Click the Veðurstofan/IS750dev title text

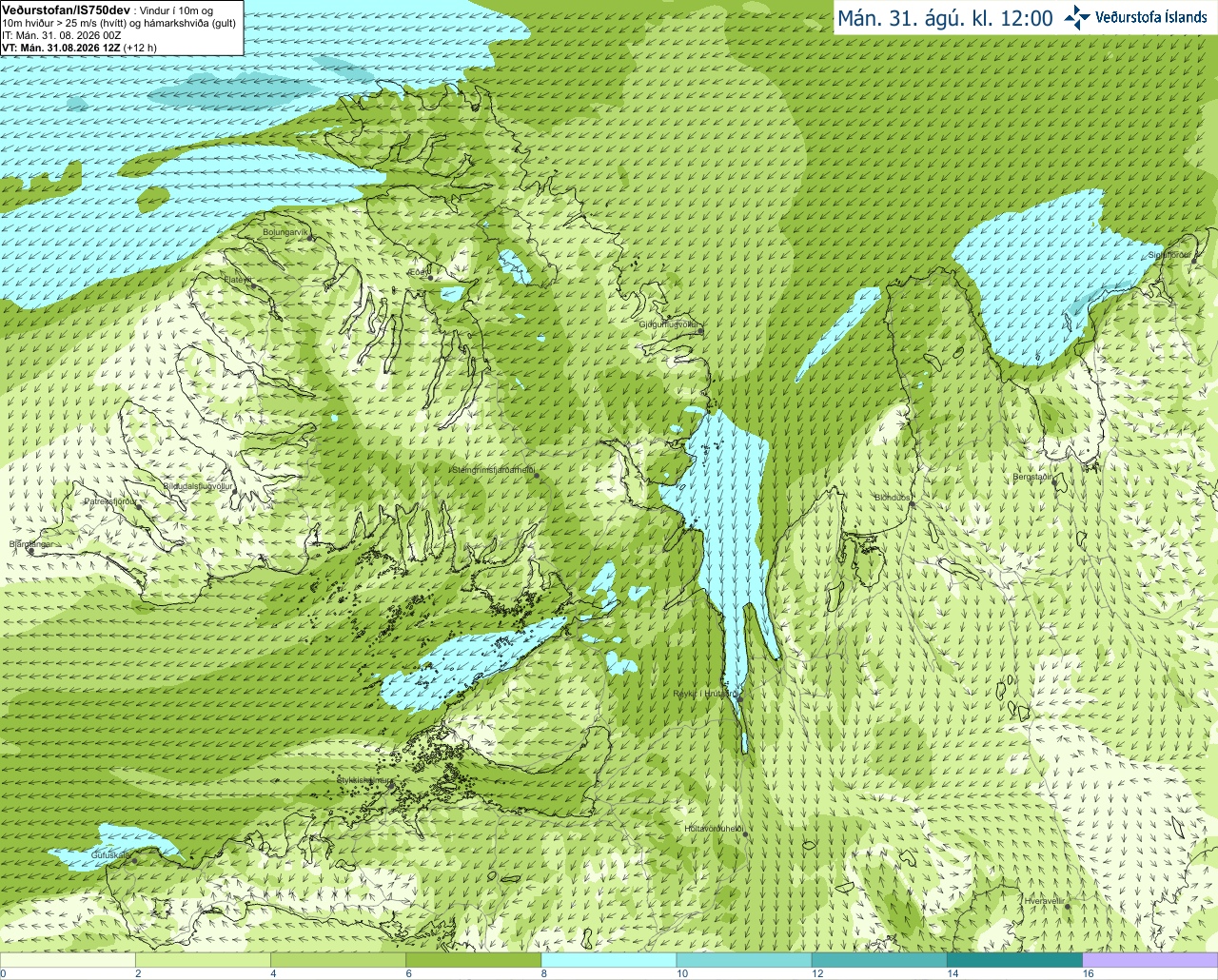(66, 9)
